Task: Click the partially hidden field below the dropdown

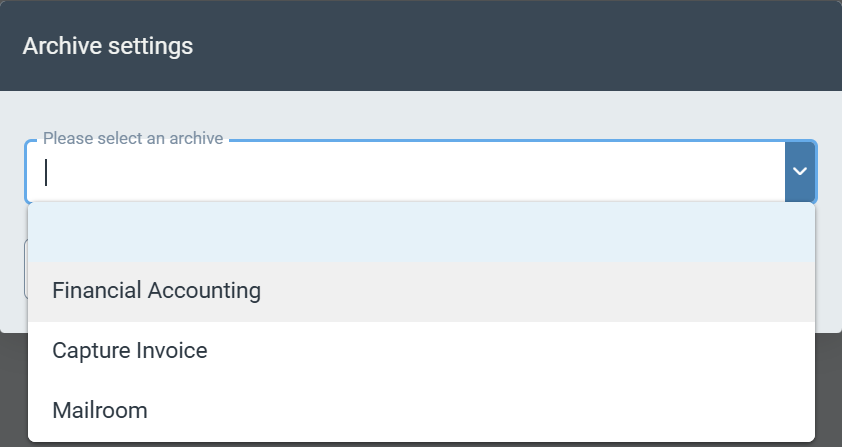Action: 25,270
